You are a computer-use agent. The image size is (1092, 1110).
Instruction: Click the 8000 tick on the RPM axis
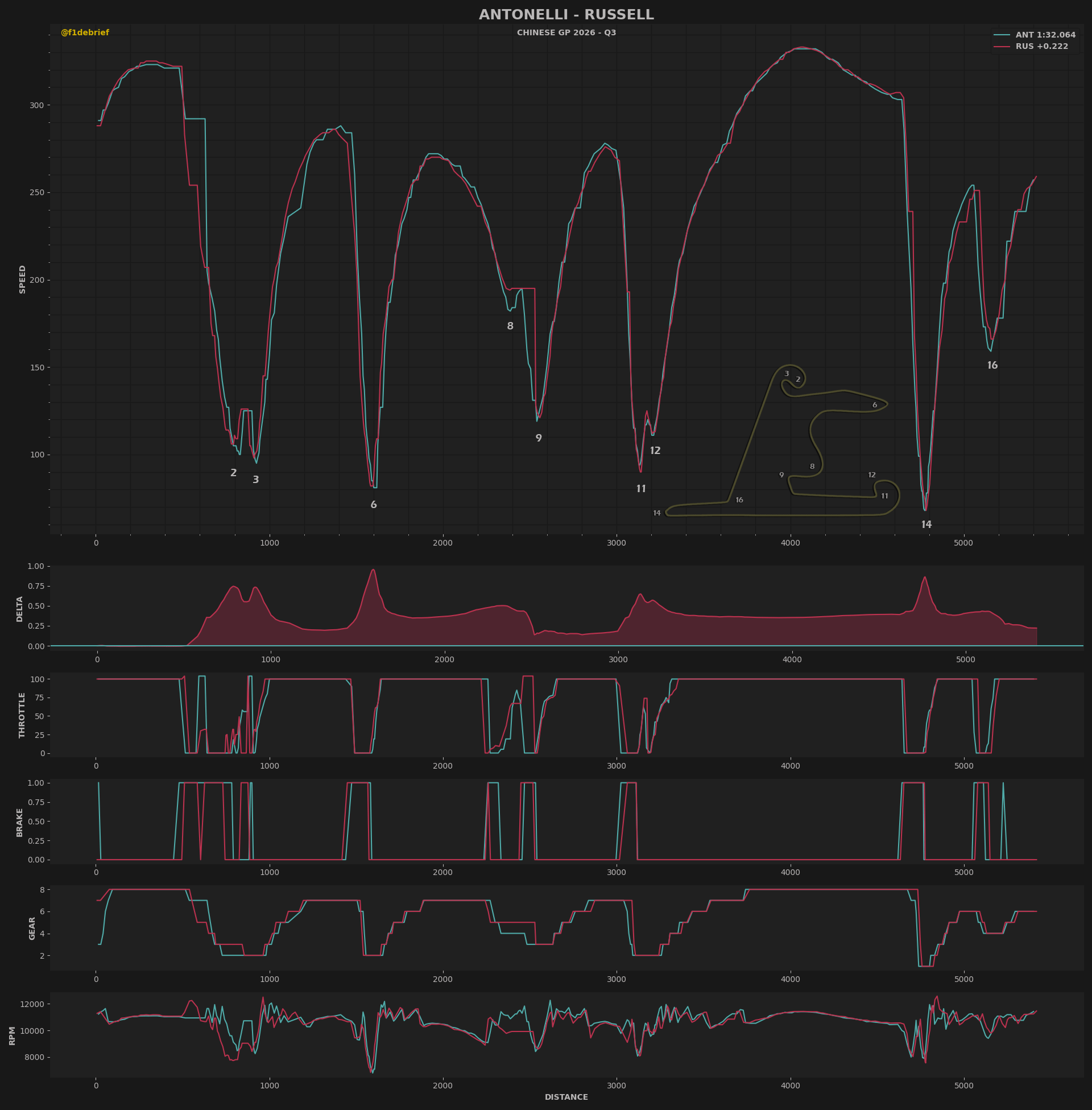pyautogui.click(x=35, y=1057)
